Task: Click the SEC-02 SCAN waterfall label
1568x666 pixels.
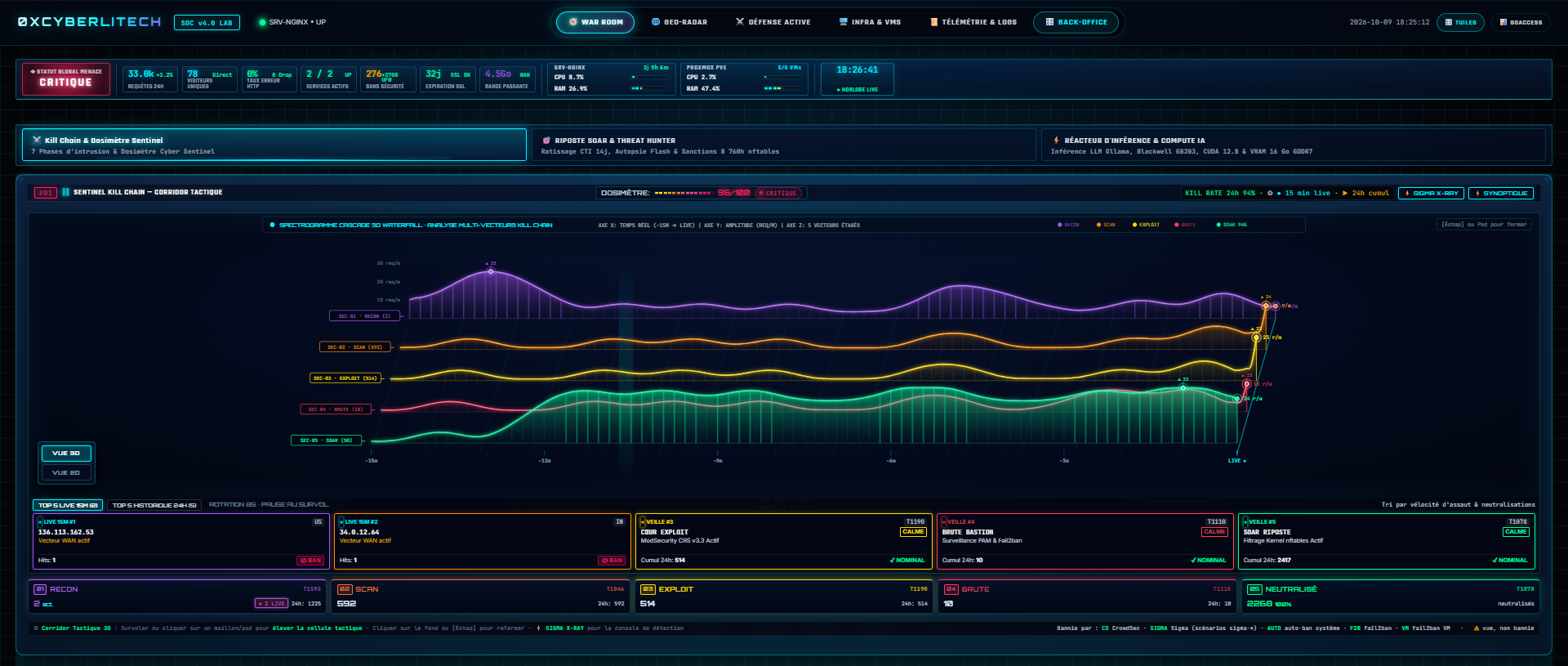Action: click(x=354, y=346)
